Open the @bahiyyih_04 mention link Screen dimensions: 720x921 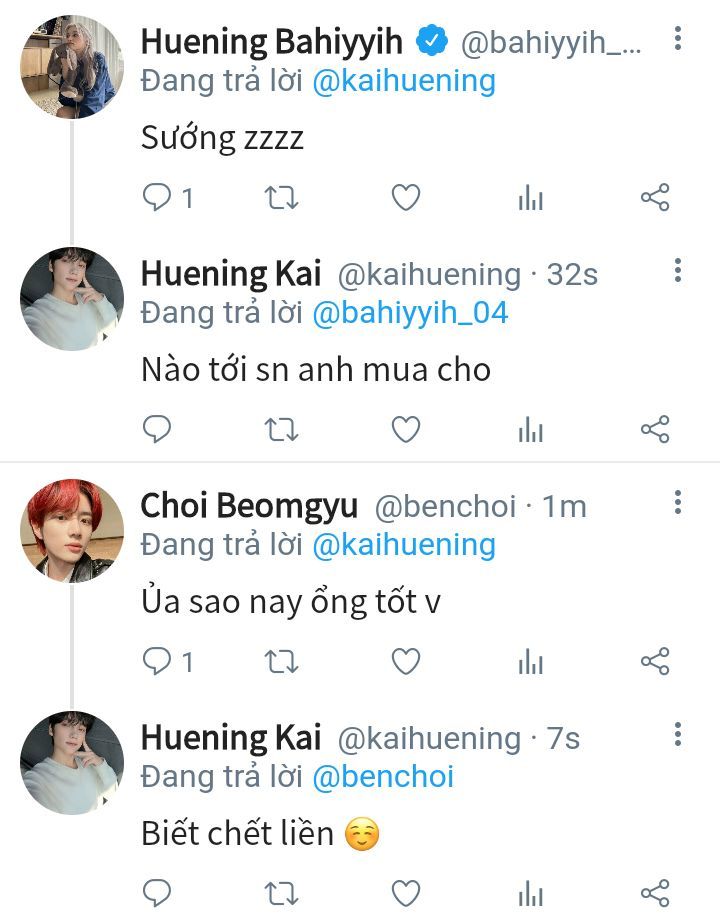coord(410,313)
